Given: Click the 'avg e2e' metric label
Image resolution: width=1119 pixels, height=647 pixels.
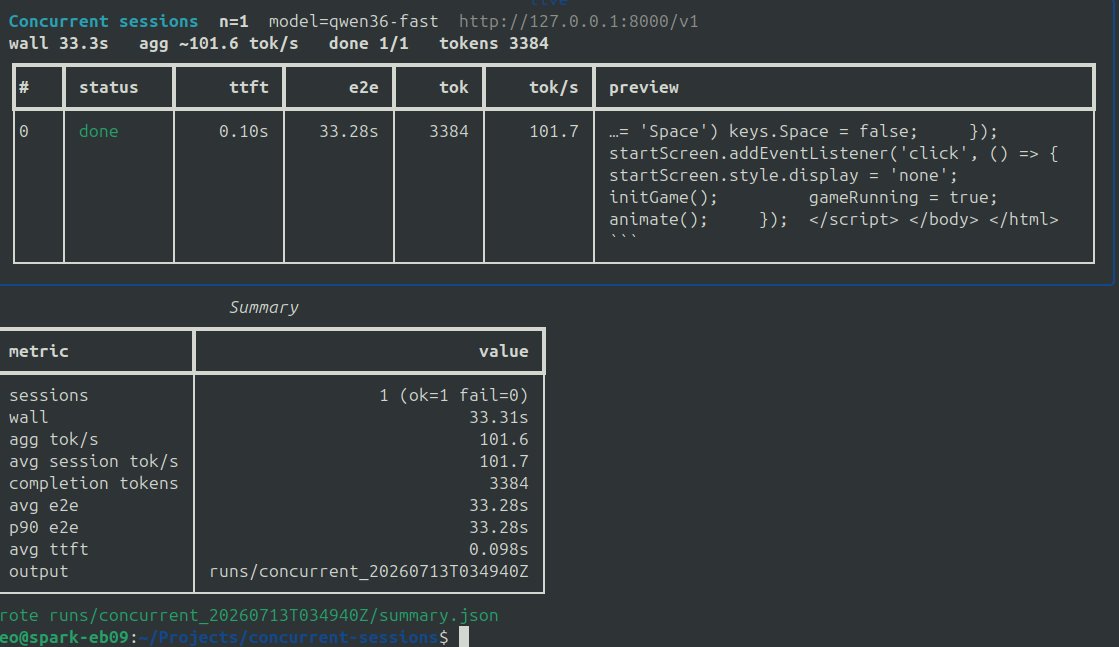Looking at the screenshot, I should point(44,506).
